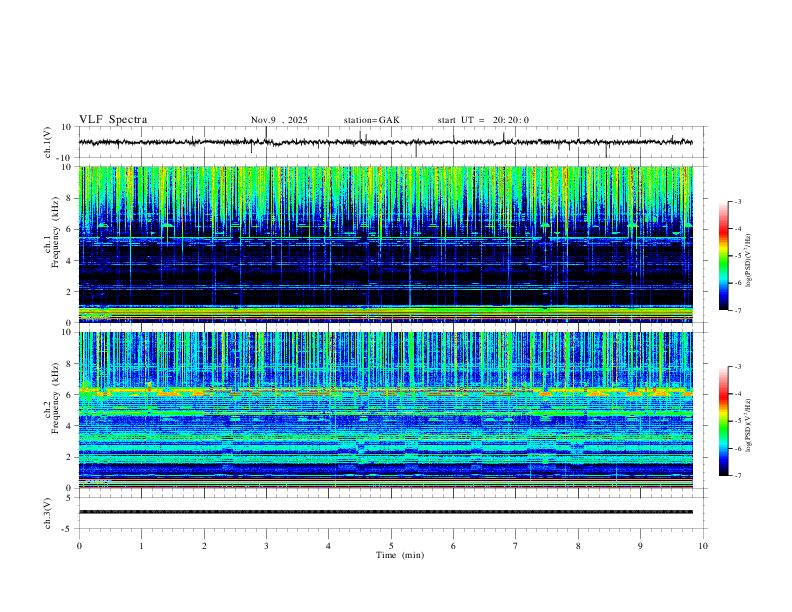Click the "4" tick on the Time axis

point(328,546)
